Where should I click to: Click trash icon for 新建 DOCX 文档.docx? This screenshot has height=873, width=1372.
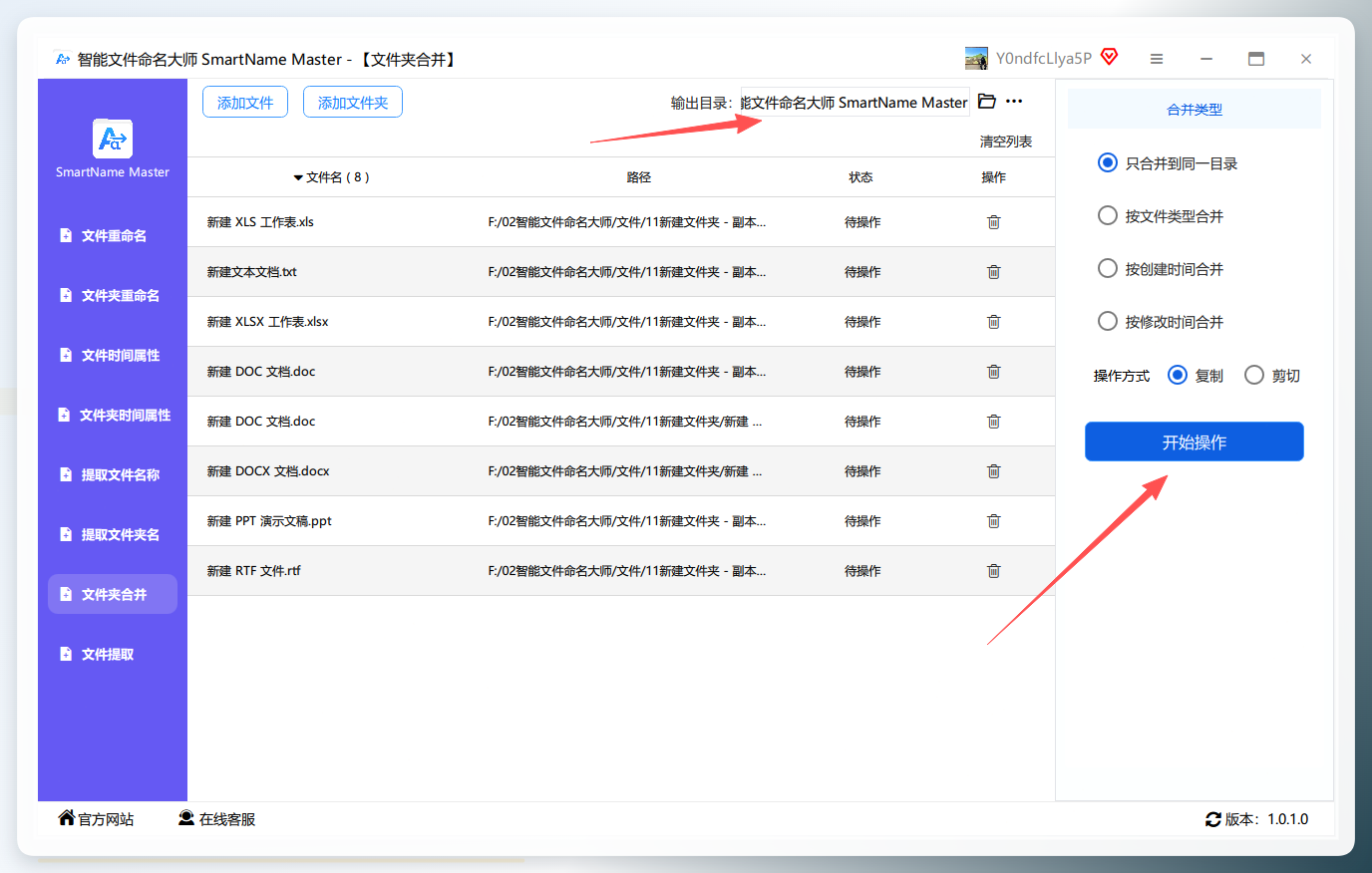tap(994, 471)
